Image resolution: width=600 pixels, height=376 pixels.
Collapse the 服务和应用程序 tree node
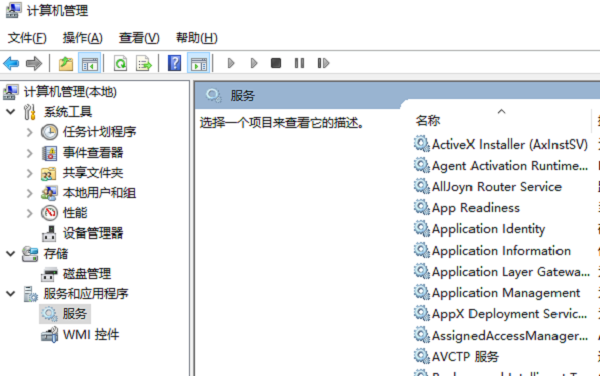[11, 294]
